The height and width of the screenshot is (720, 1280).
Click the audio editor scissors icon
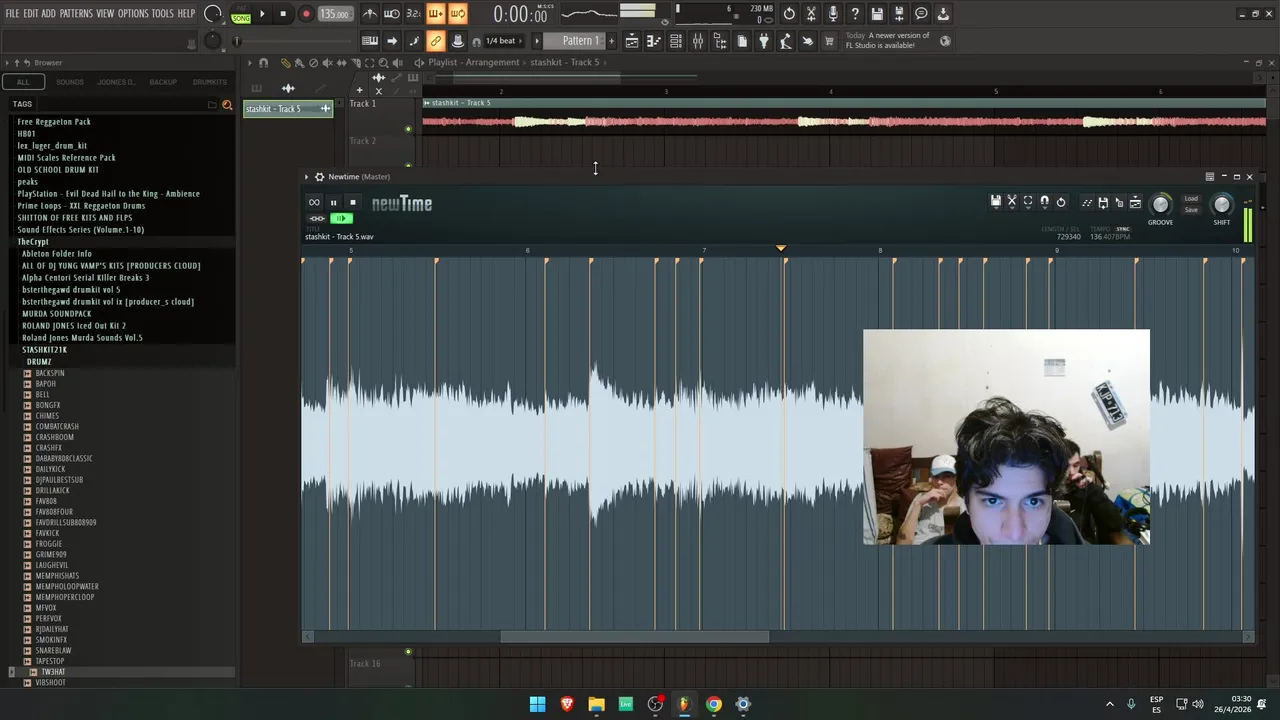click(x=811, y=14)
